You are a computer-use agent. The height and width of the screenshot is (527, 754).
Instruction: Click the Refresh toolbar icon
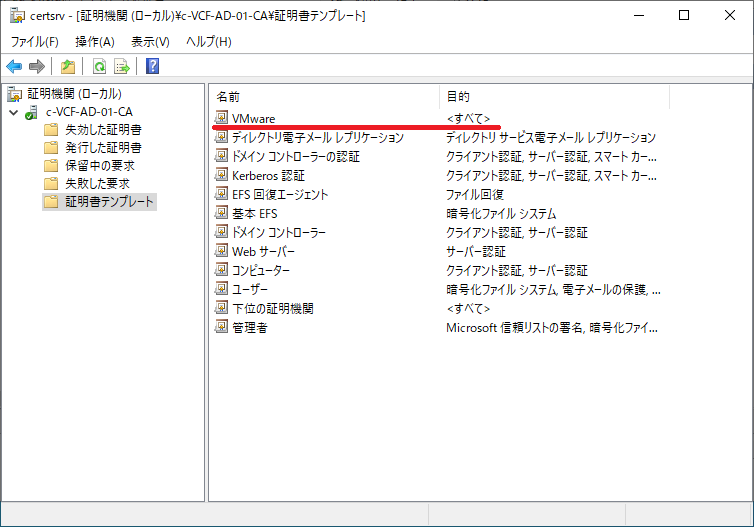pos(100,66)
